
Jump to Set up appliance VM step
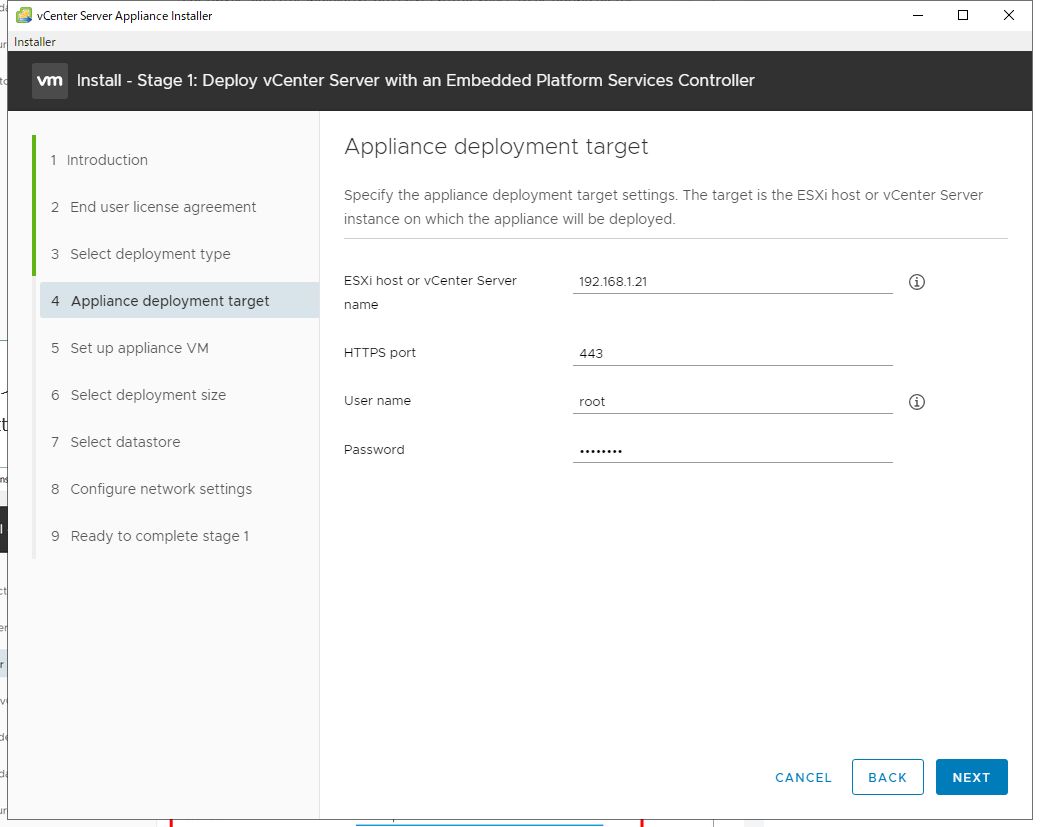(x=139, y=348)
